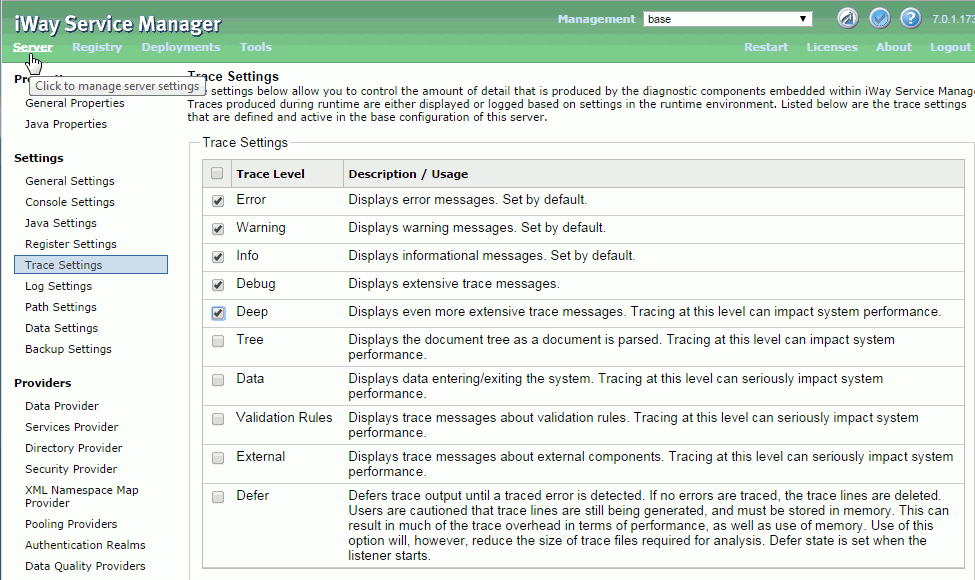
Task: Open General Properties in sidebar
Action: (75, 103)
